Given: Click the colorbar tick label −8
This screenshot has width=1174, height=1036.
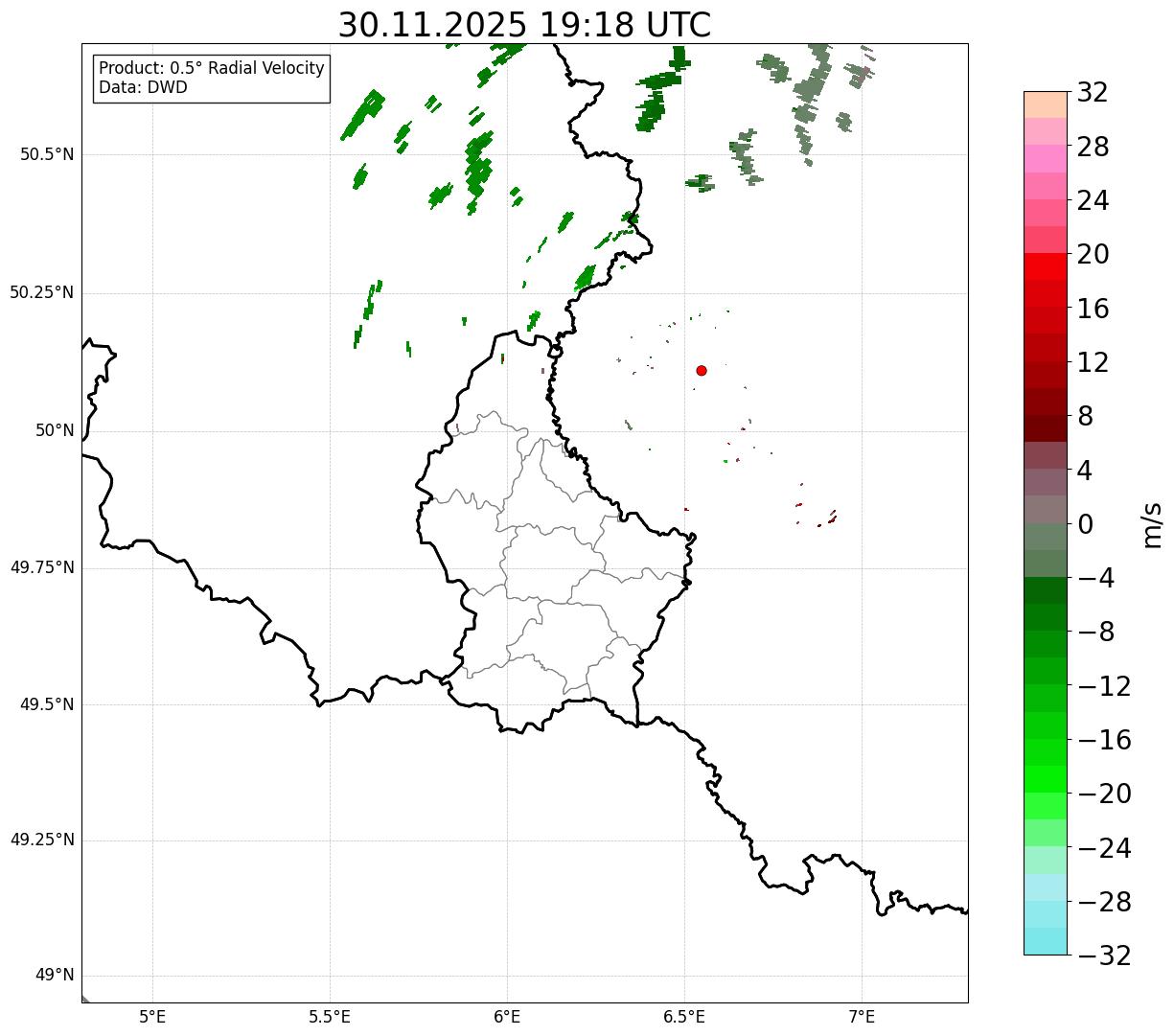Looking at the screenshot, I should coord(1095,633).
